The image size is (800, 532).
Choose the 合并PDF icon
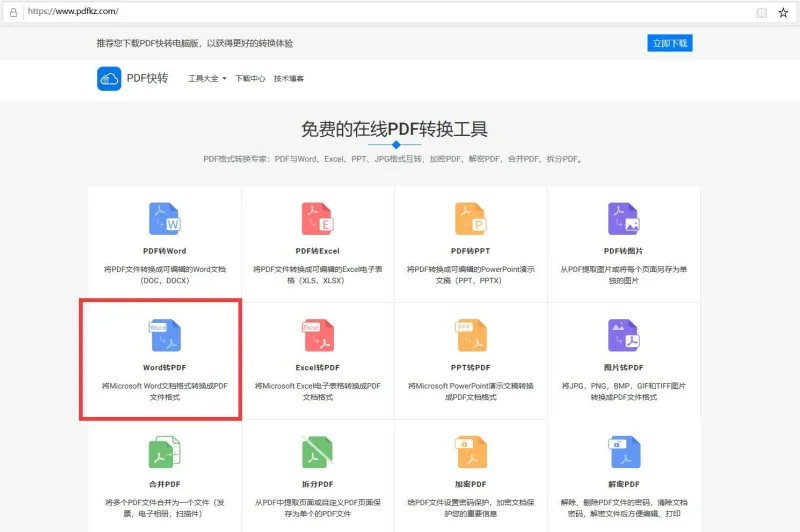(165, 452)
